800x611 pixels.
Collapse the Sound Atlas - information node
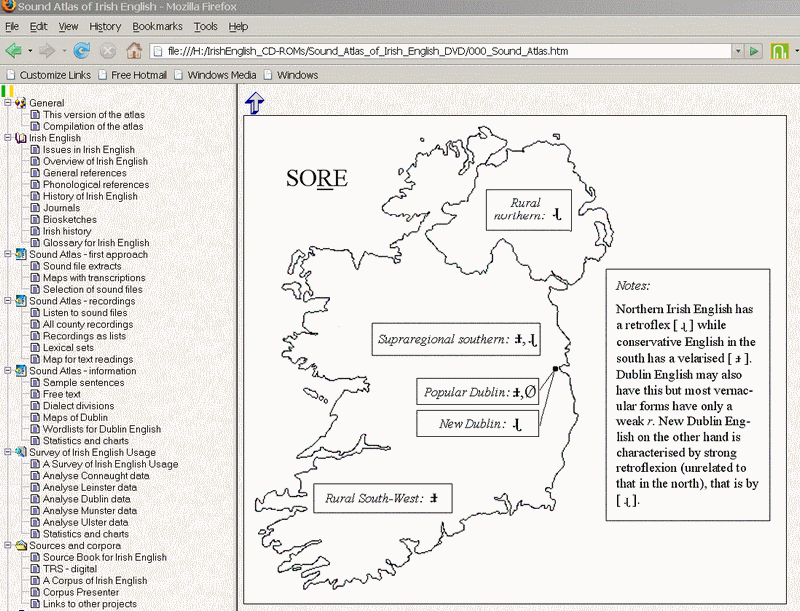click(x=8, y=371)
